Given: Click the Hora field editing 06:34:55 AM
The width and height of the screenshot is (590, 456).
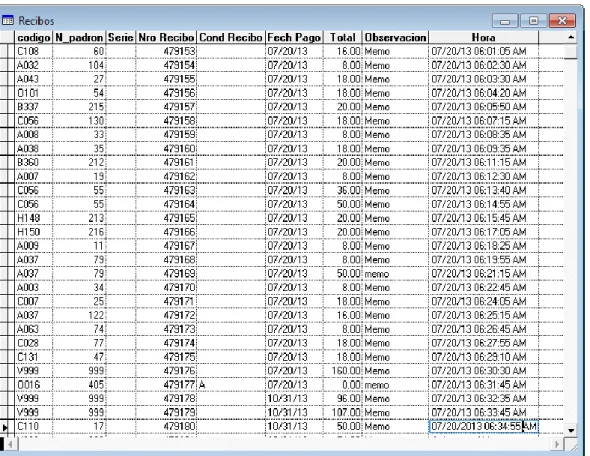Looking at the screenshot, I should click(484, 427).
